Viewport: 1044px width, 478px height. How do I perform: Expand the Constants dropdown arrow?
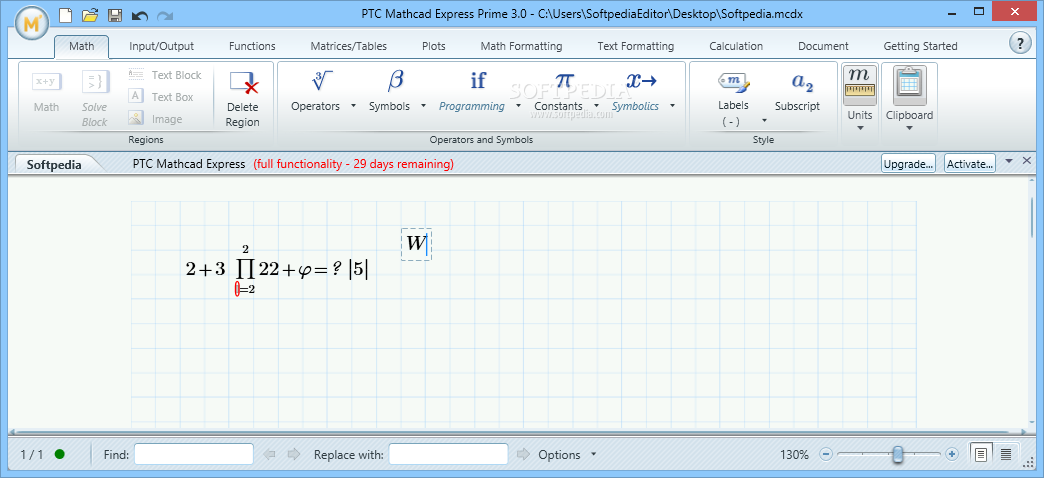(597, 106)
